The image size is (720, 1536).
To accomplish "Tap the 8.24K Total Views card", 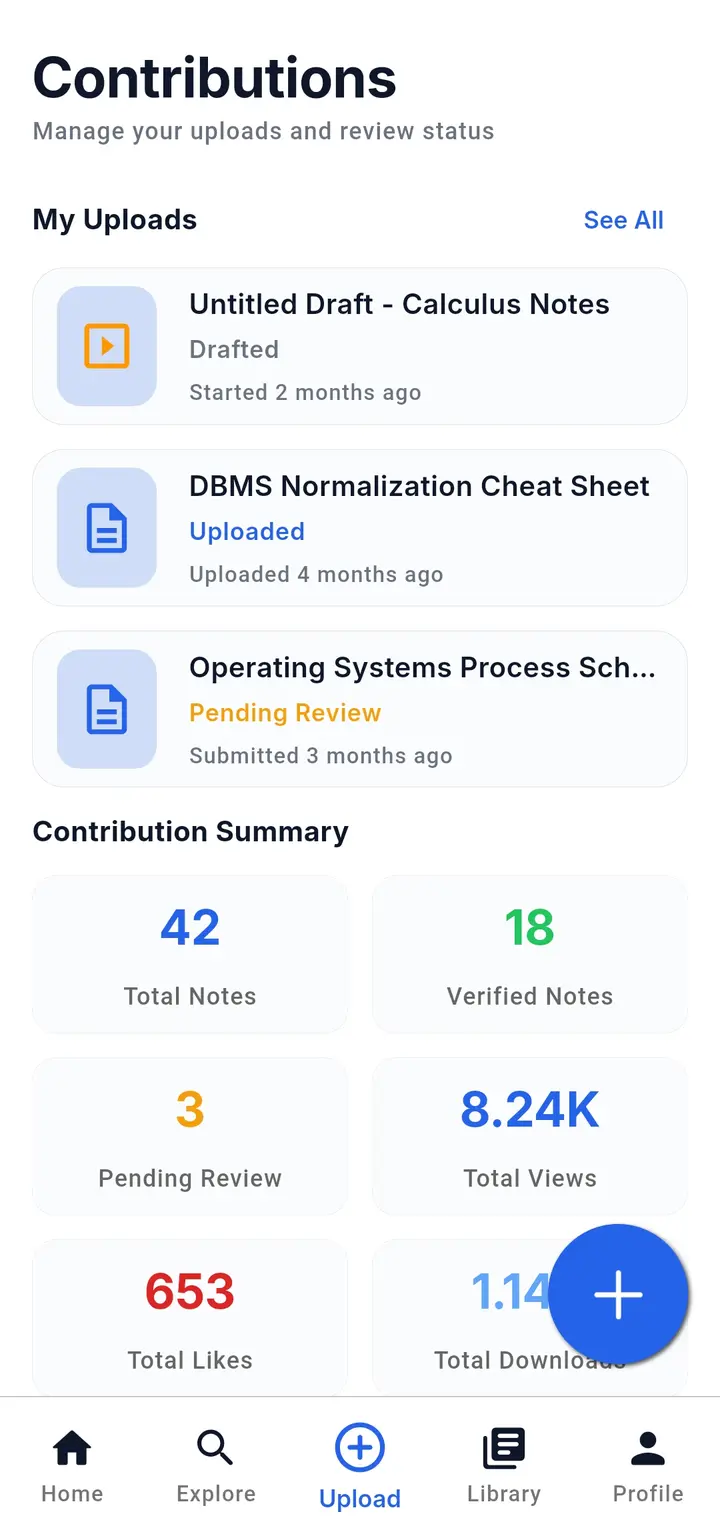I will [530, 1136].
